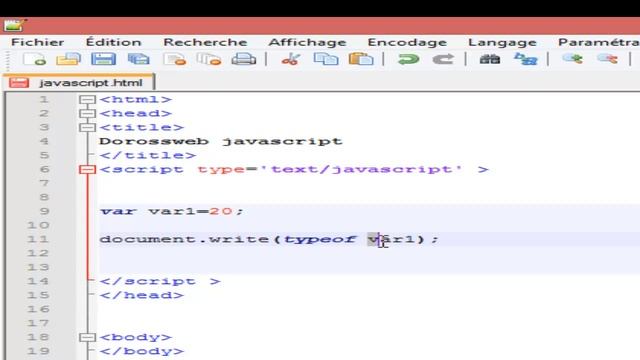Undo last action with the green arrow
This screenshot has height=360, width=640.
coord(408,59)
